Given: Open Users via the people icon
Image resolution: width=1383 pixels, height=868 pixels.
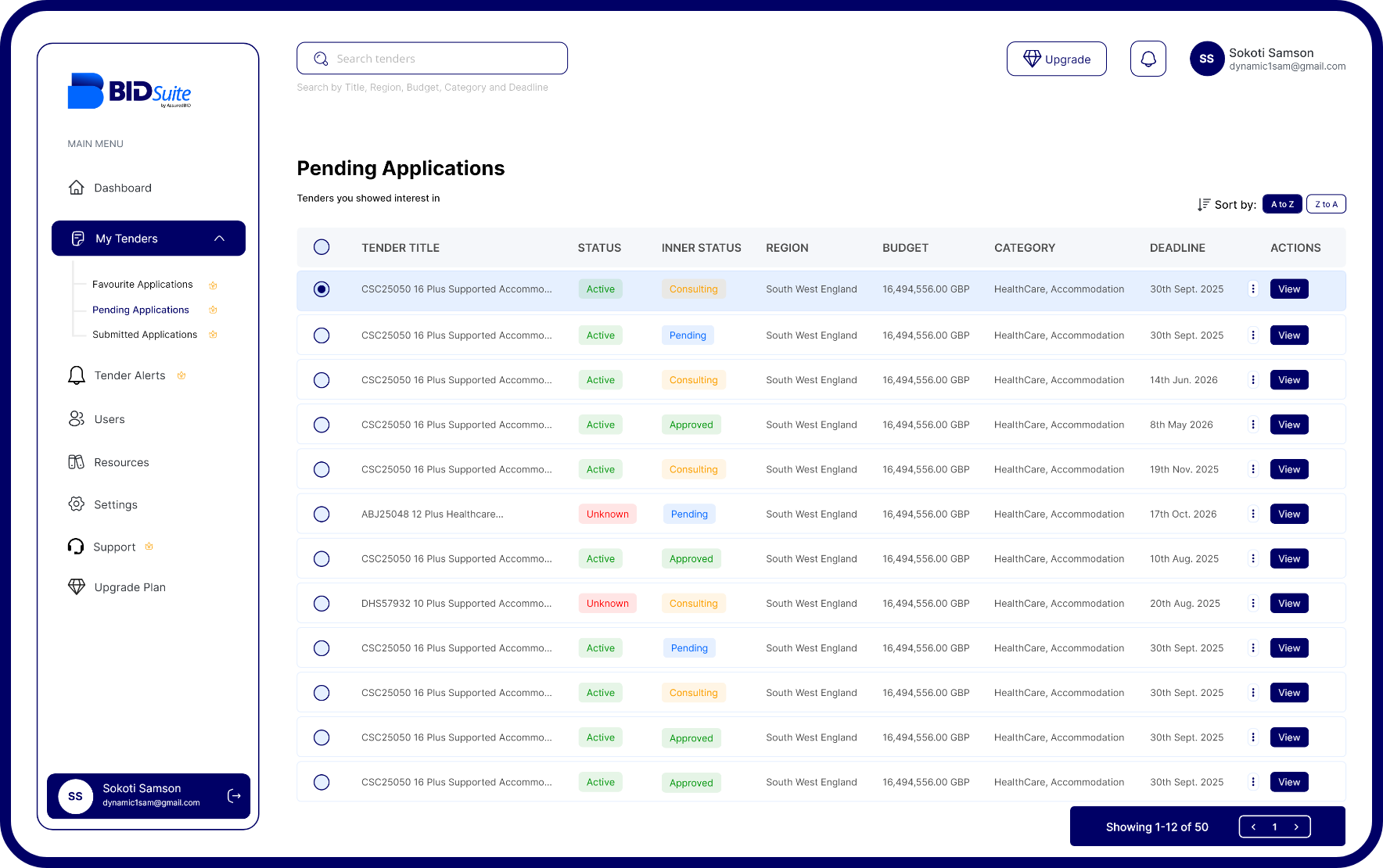Looking at the screenshot, I should tap(77, 419).
